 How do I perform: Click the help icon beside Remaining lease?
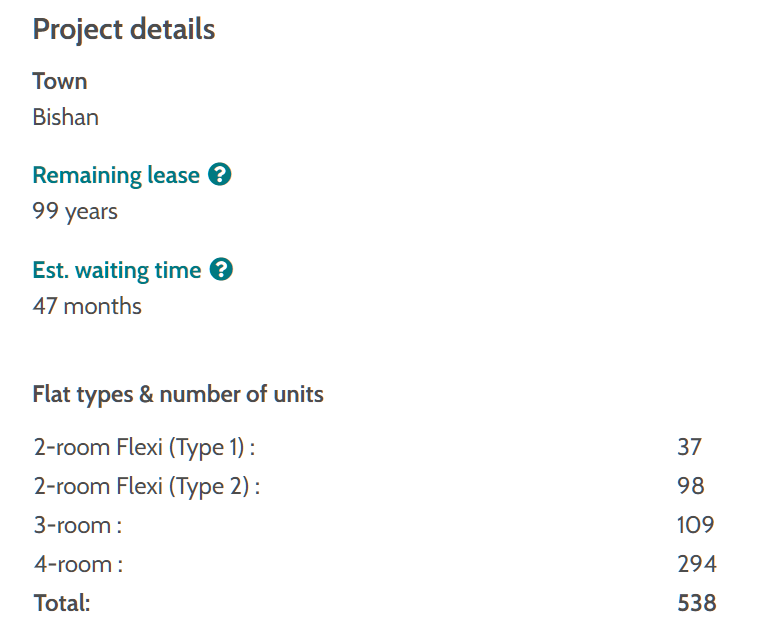pos(220,175)
